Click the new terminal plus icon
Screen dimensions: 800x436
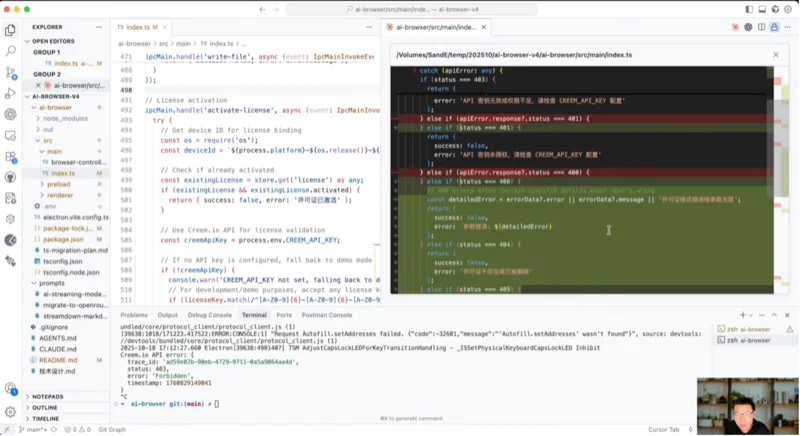coord(743,315)
